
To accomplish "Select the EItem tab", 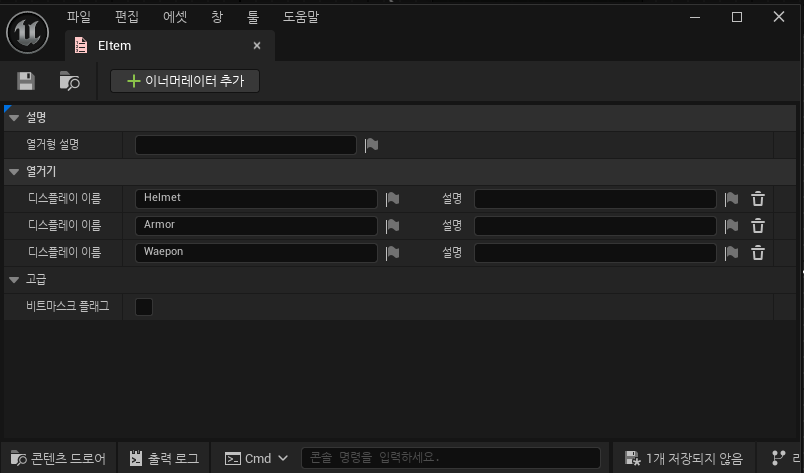I will point(170,46).
